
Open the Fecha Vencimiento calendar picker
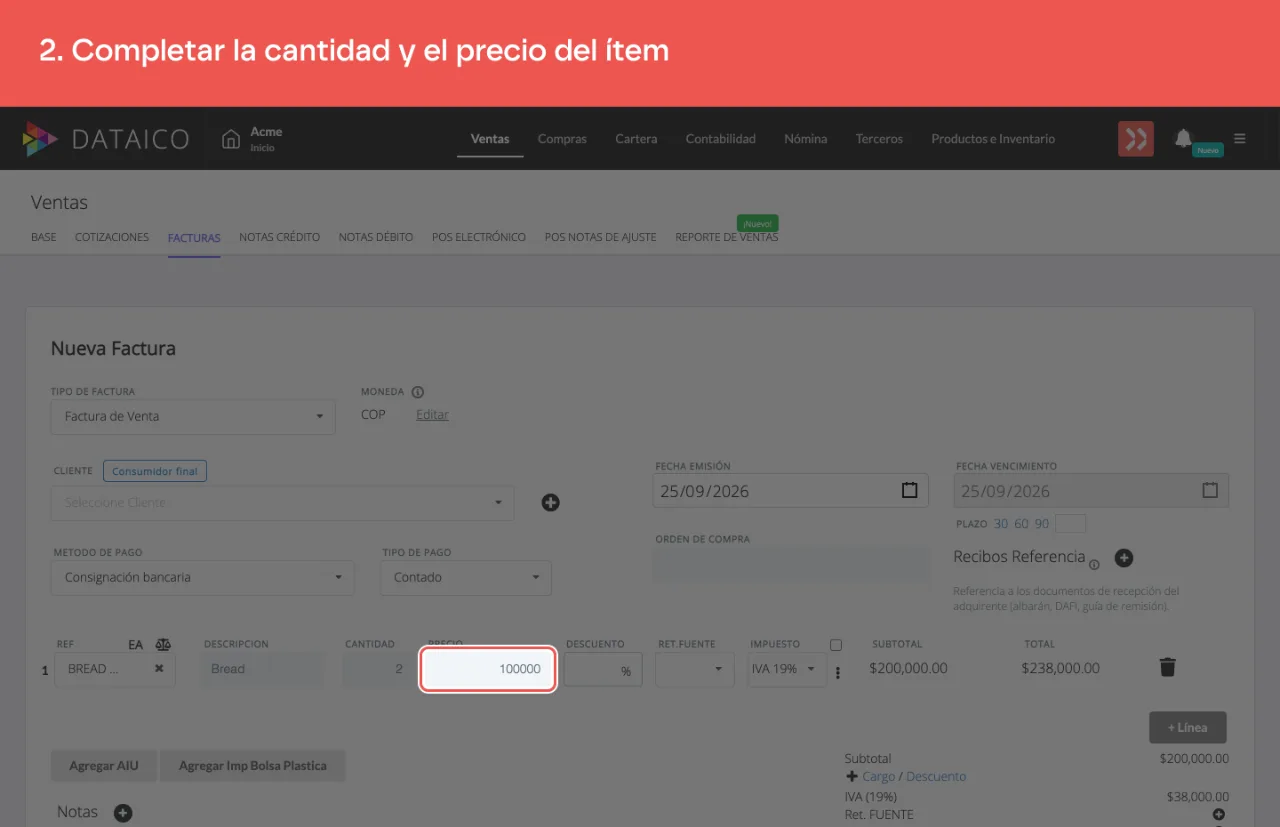coord(1210,491)
